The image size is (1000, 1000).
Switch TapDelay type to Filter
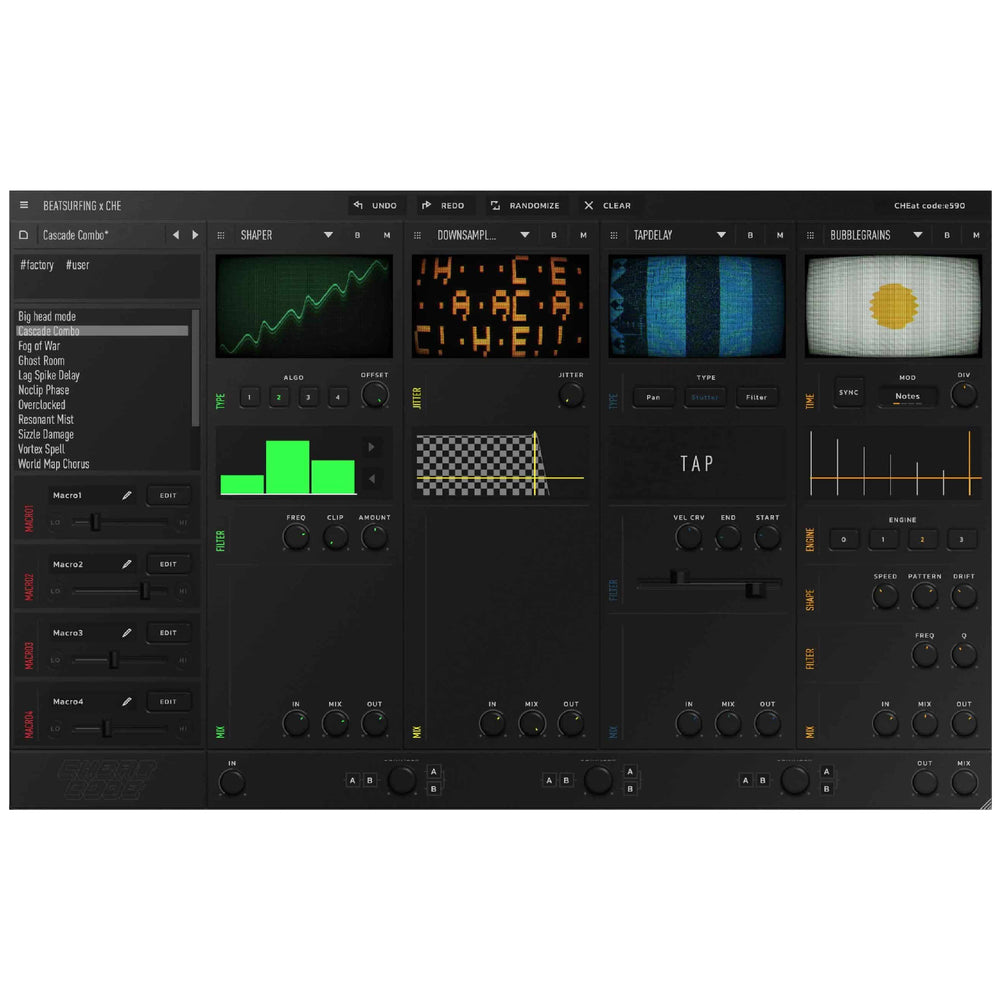[757, 397]
